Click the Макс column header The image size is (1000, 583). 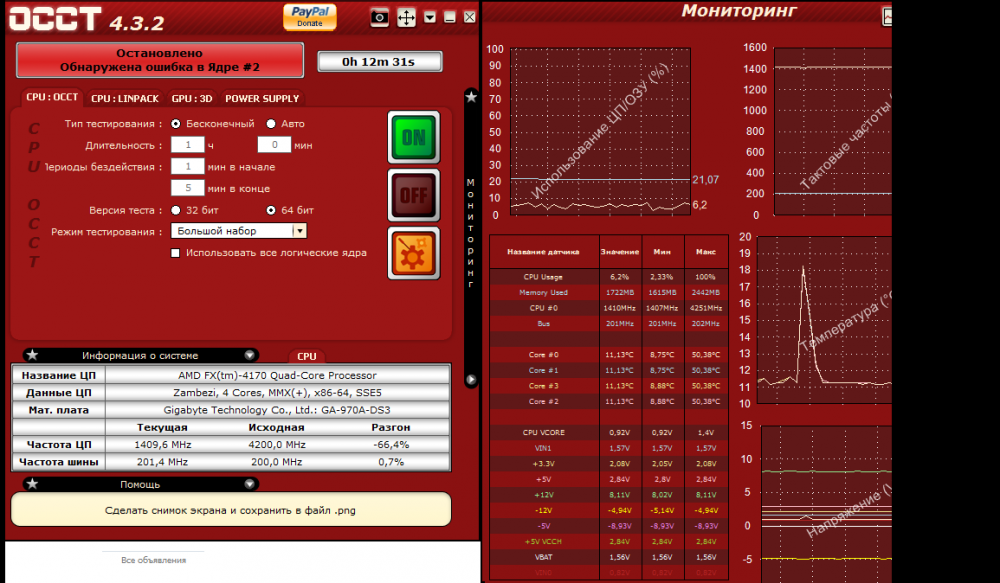(x=706, y=252)
